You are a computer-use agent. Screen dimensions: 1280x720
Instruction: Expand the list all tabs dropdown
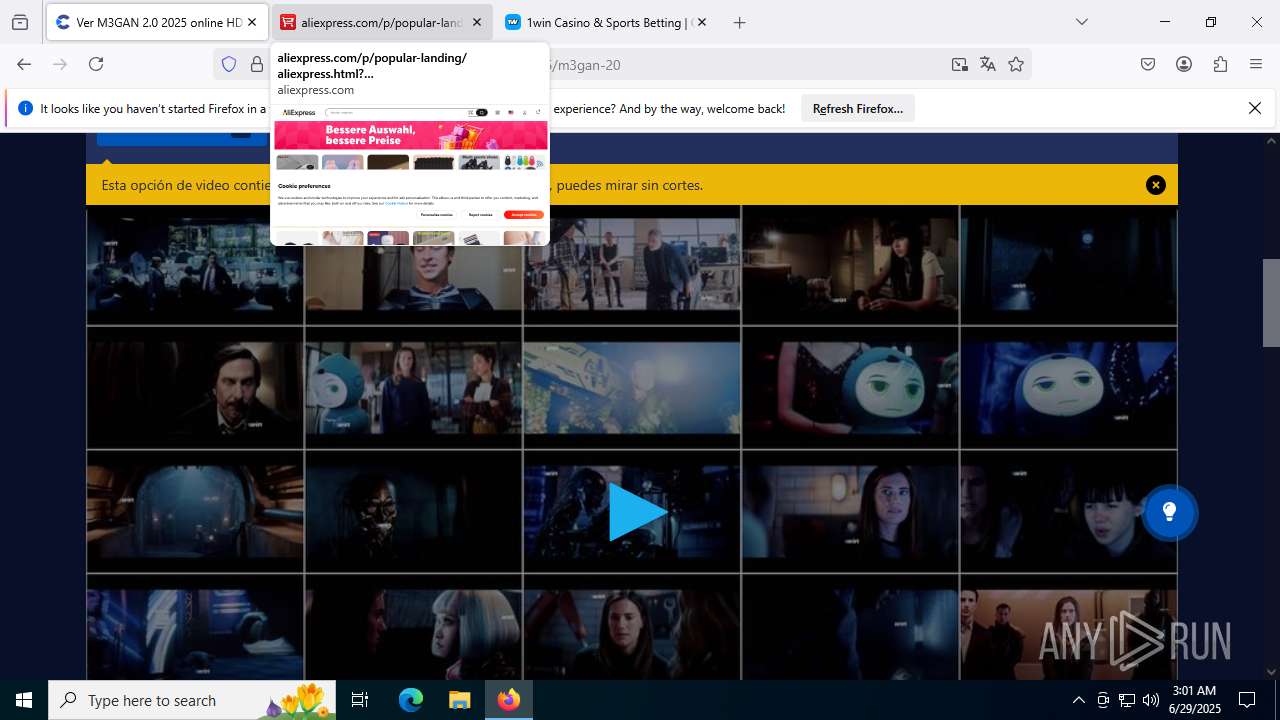click(1082, 22)
